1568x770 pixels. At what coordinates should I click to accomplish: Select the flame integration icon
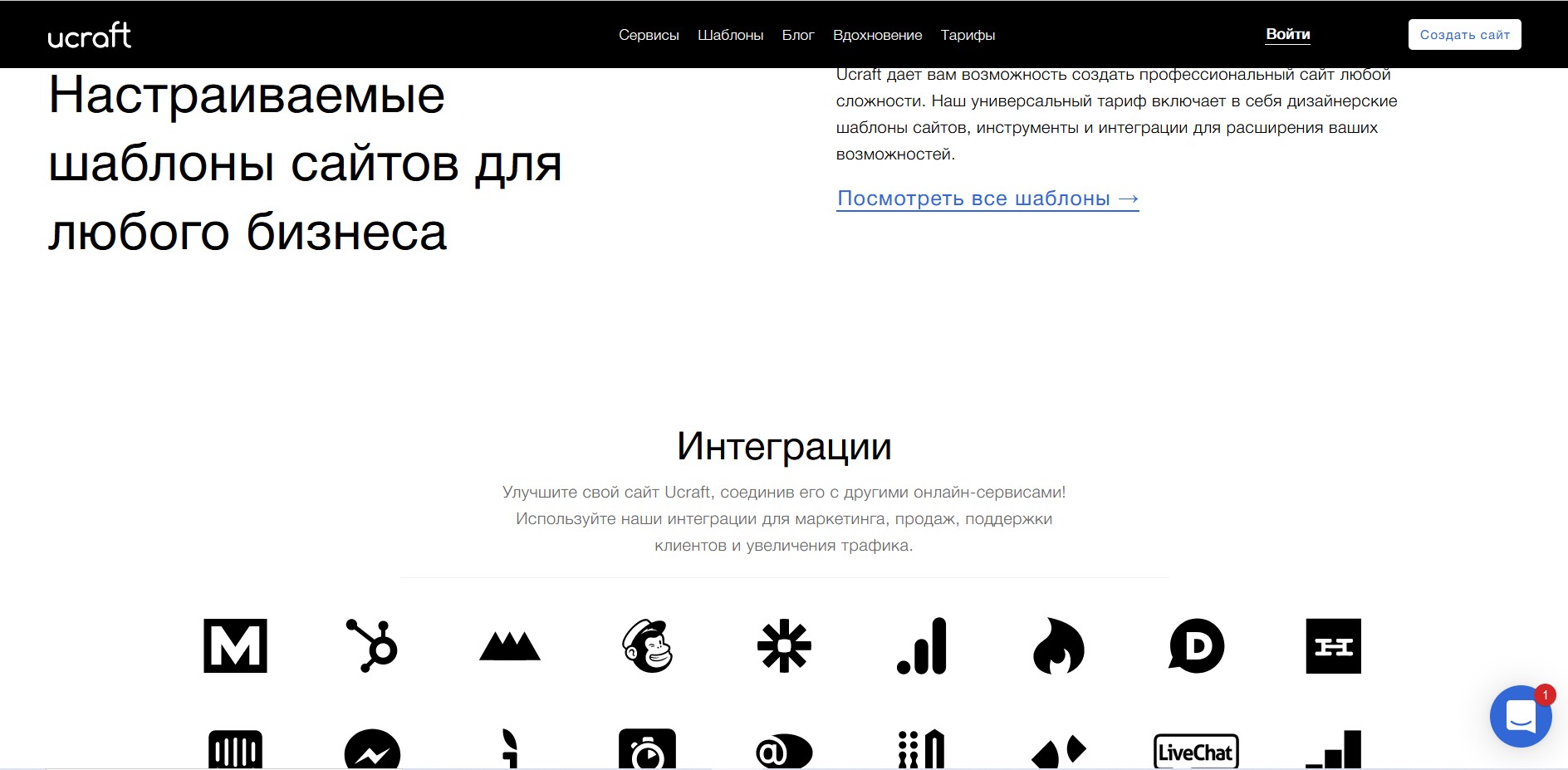(x=1059, y=645)
